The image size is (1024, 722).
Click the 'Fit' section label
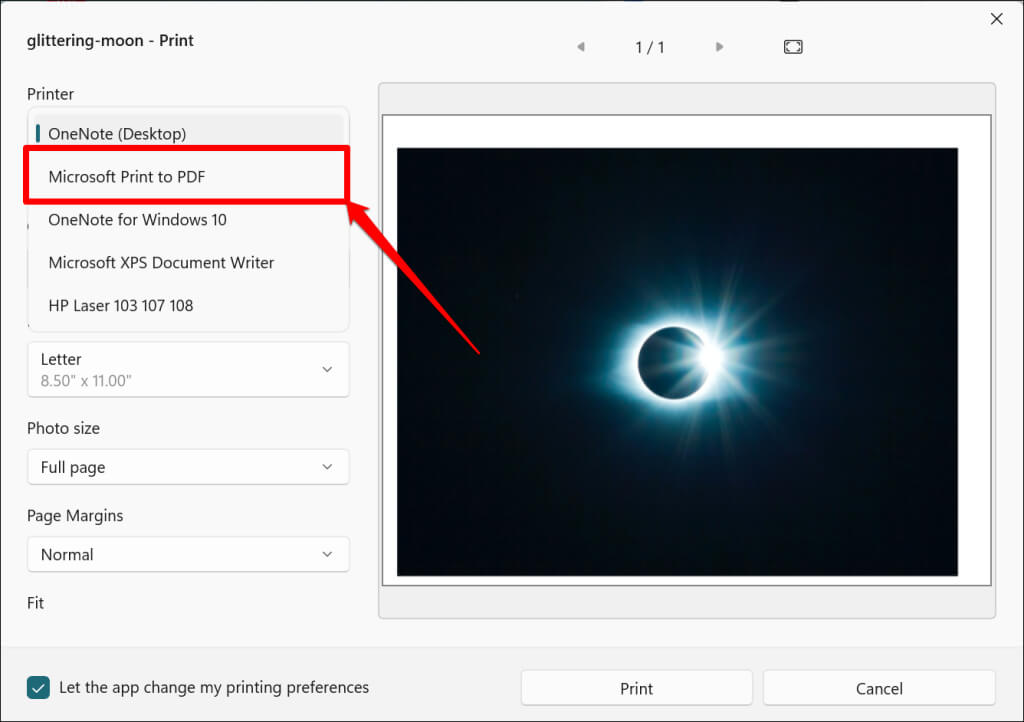(36, 603)
